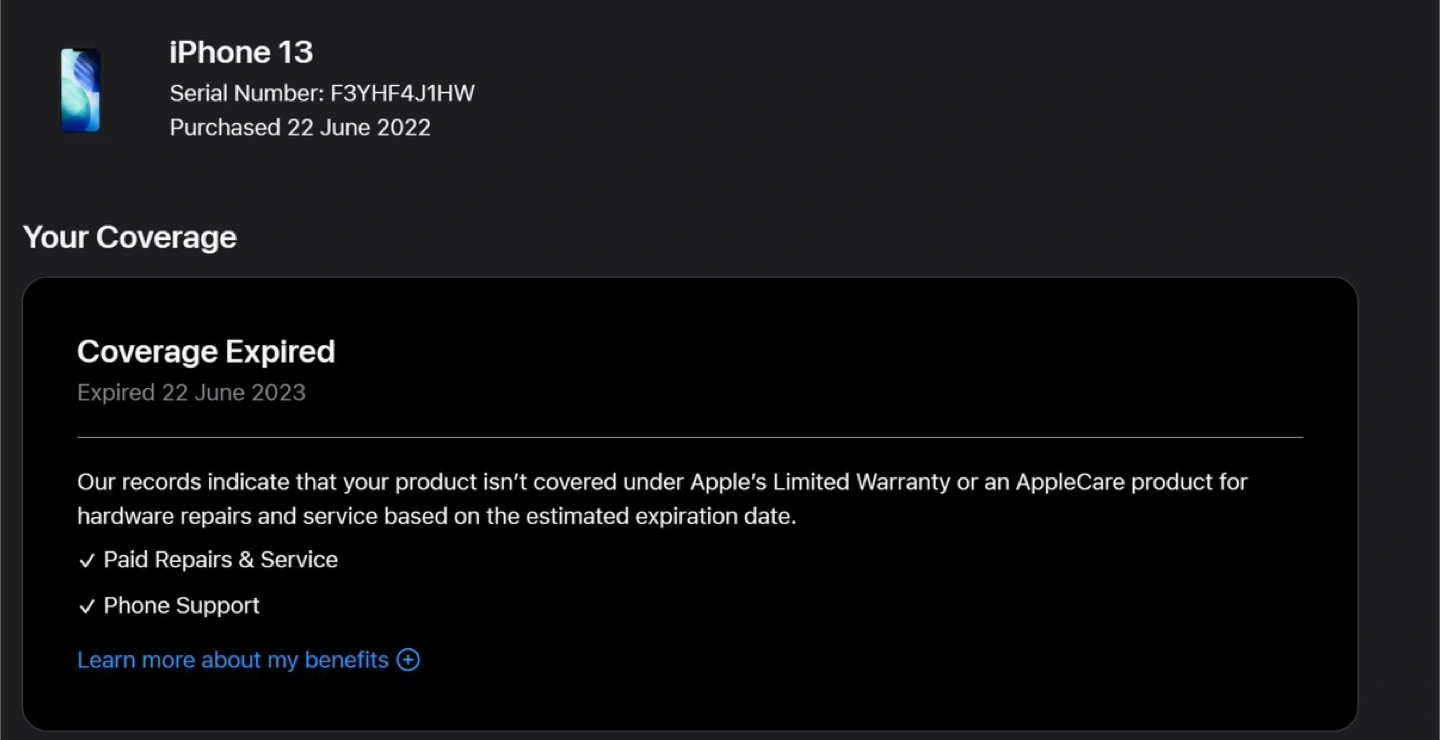Click the divider line under Coverage Expired
The height and width of the screenshot is (740, 1440).
click(x=690, y=437)
